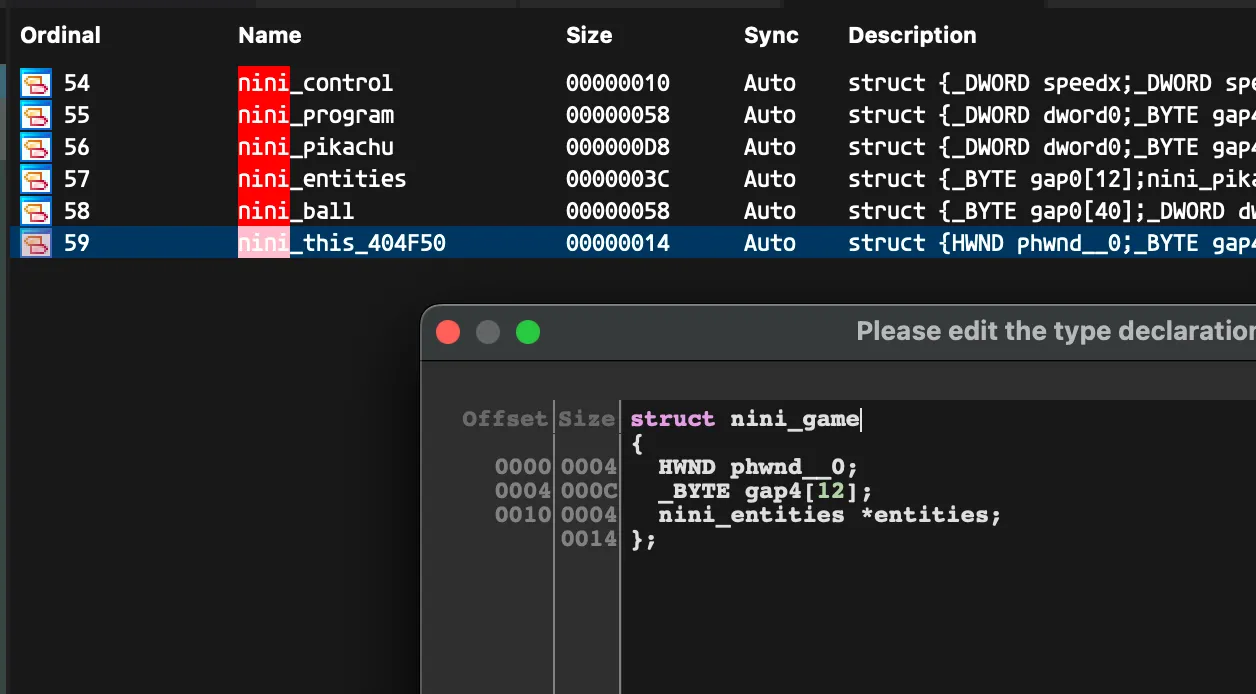Screen dimensions: 1256x694
Task: Click Auto sync cell in nini_control row
Action: coord(770,83)
